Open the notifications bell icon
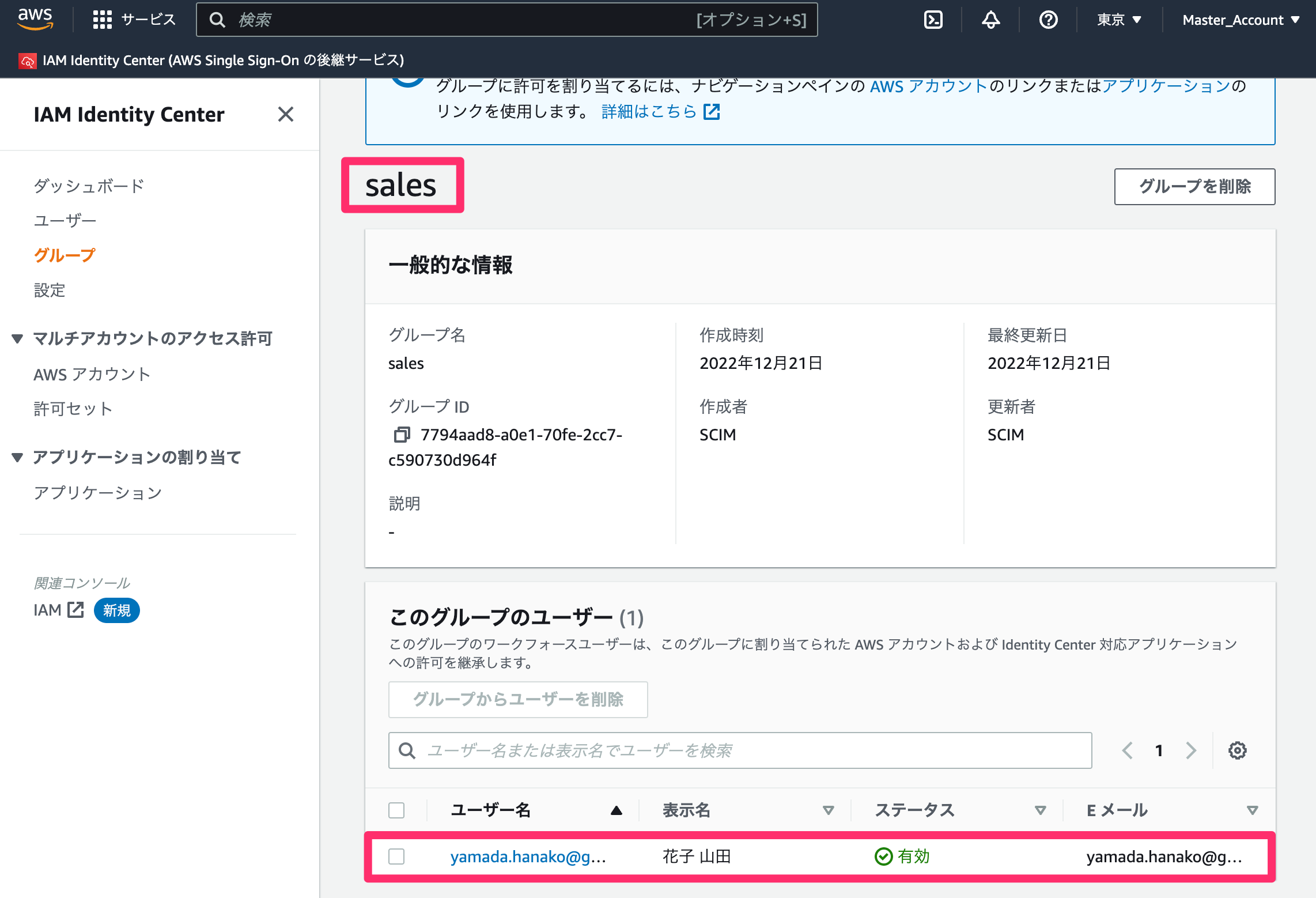Image resolution: width=1316 pixels, height=898 pixels. [990, 20]
